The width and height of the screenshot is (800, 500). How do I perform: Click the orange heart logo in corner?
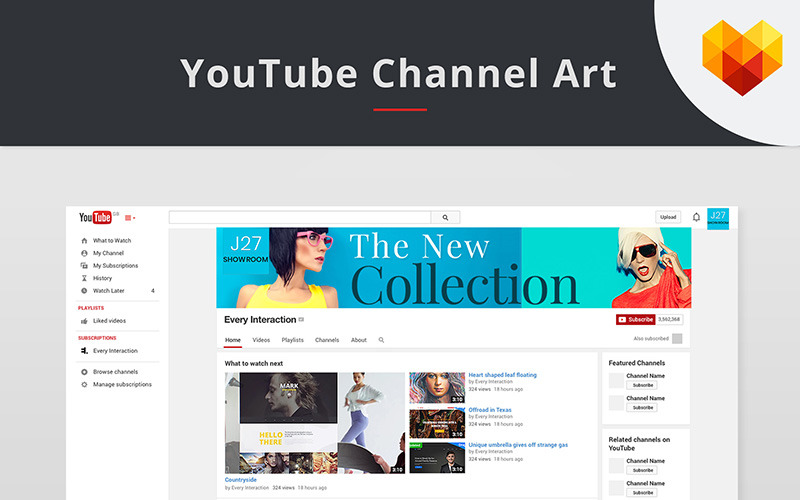[x=742, y=58]
